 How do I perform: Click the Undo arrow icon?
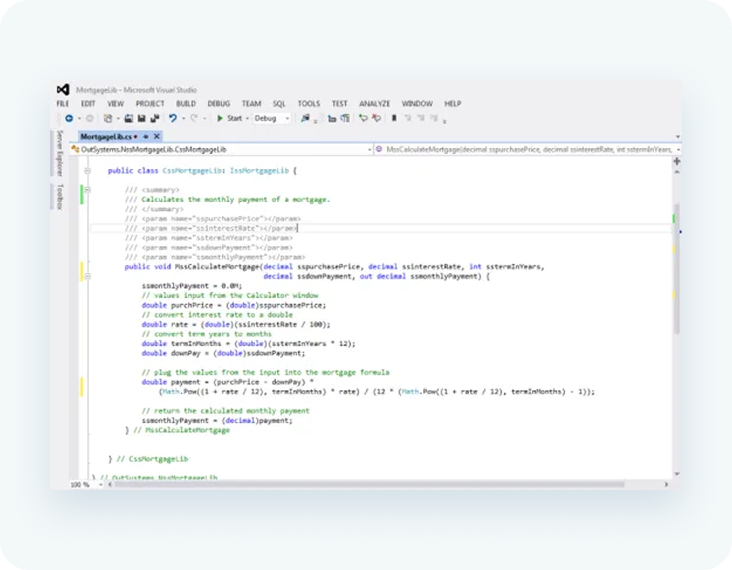172,118
